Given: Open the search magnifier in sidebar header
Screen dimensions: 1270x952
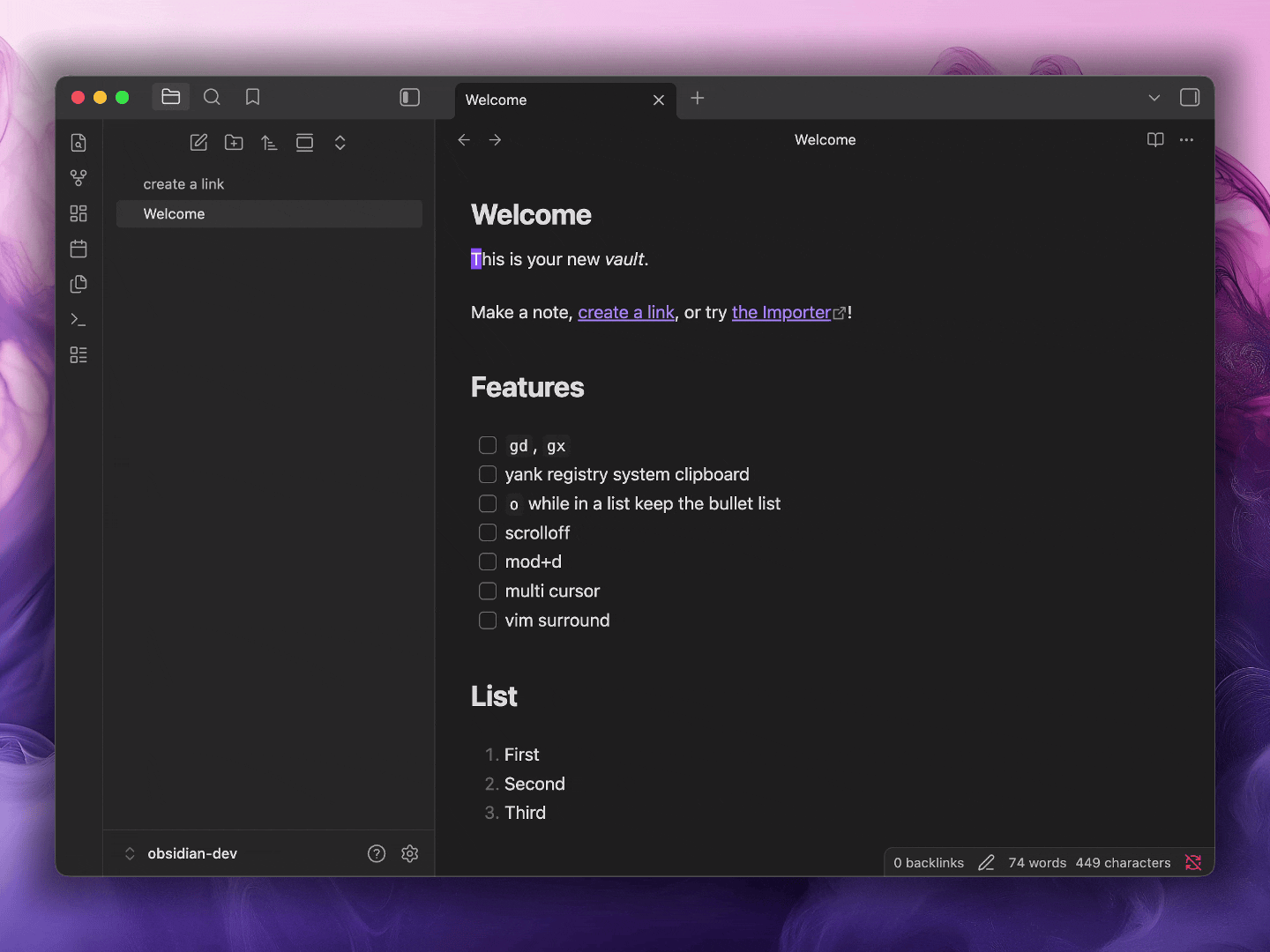Looking at the screenshot, I should point(212,97).
